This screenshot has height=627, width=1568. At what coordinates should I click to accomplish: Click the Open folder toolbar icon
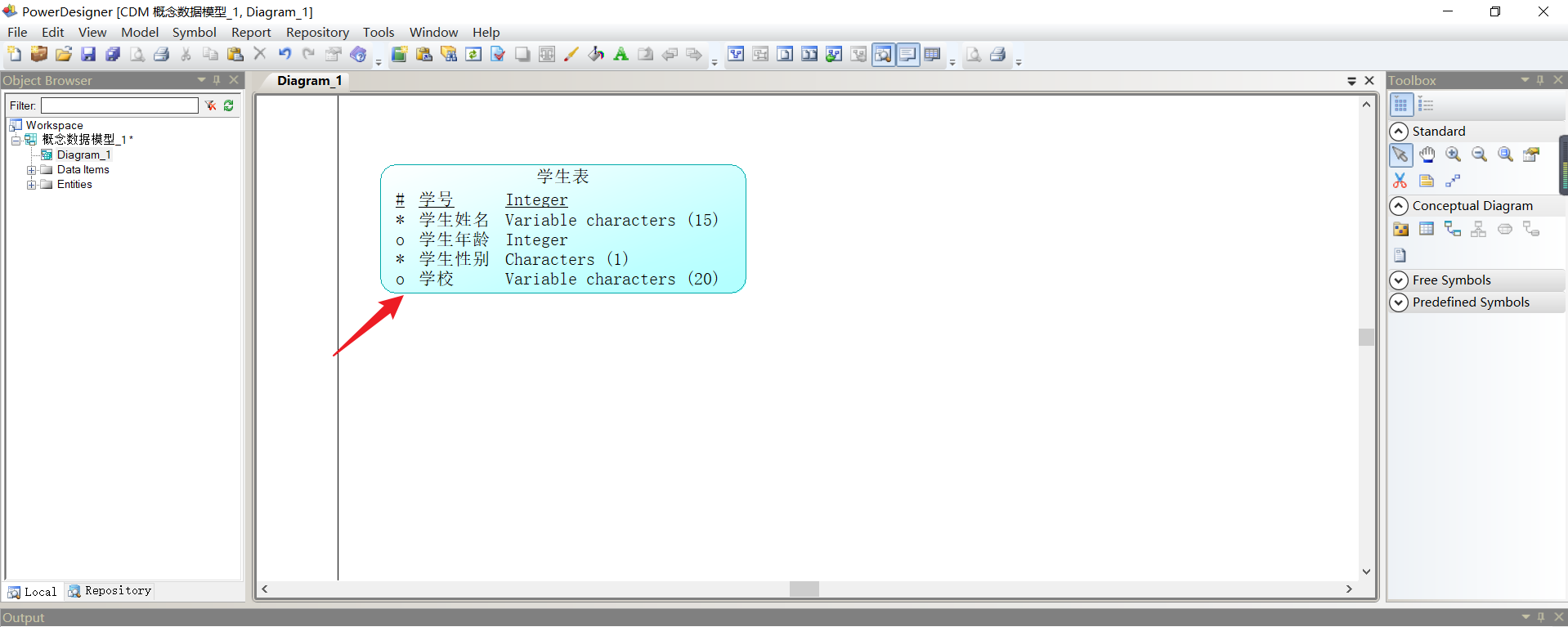point(64,55)
